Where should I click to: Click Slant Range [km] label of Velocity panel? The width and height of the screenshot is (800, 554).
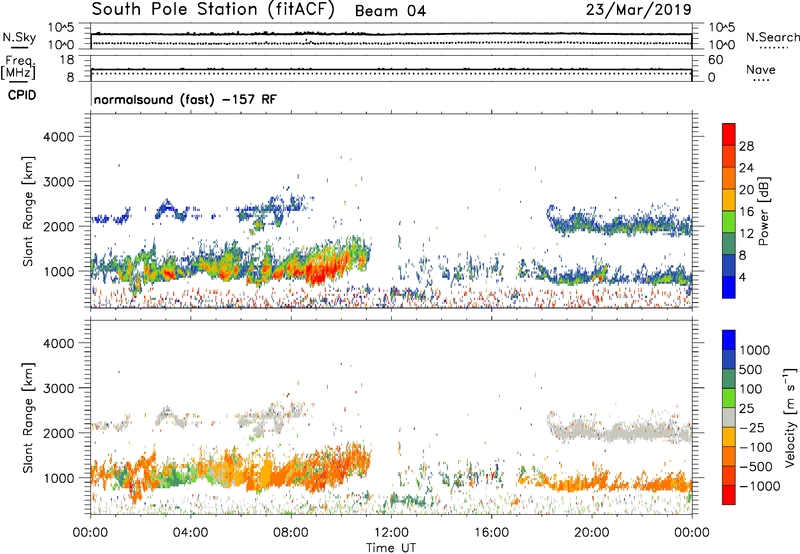pyautogui.click(x=28, y=417)
